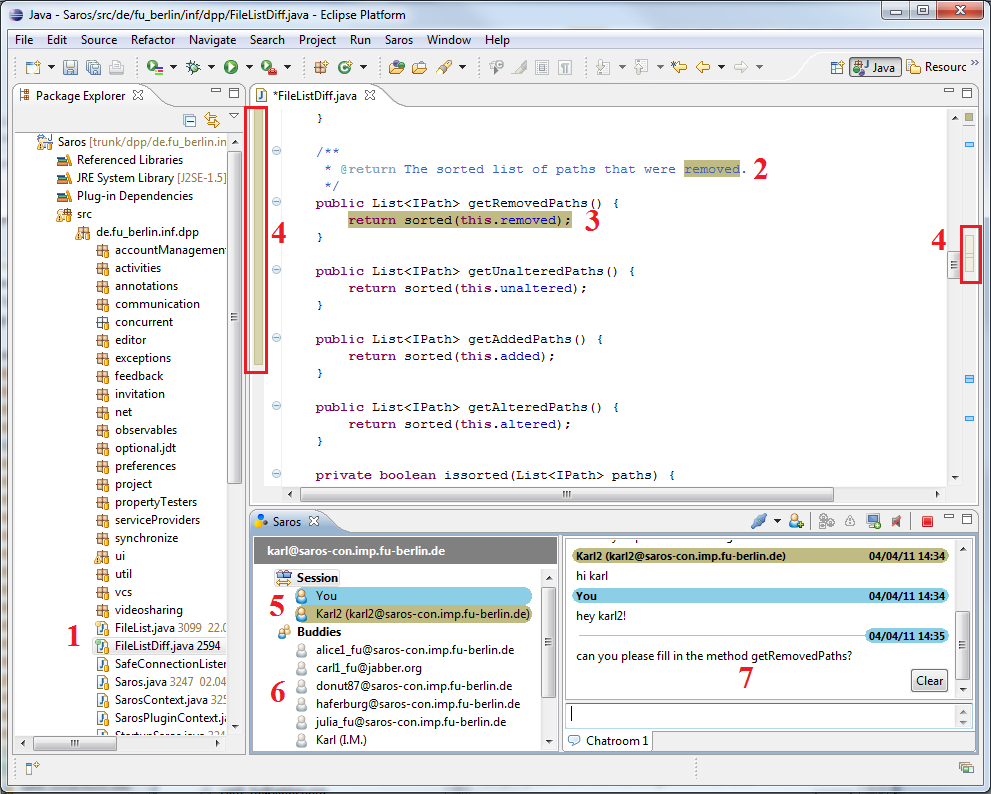Select the Chatroom 1 tab

tap(609, 741)
